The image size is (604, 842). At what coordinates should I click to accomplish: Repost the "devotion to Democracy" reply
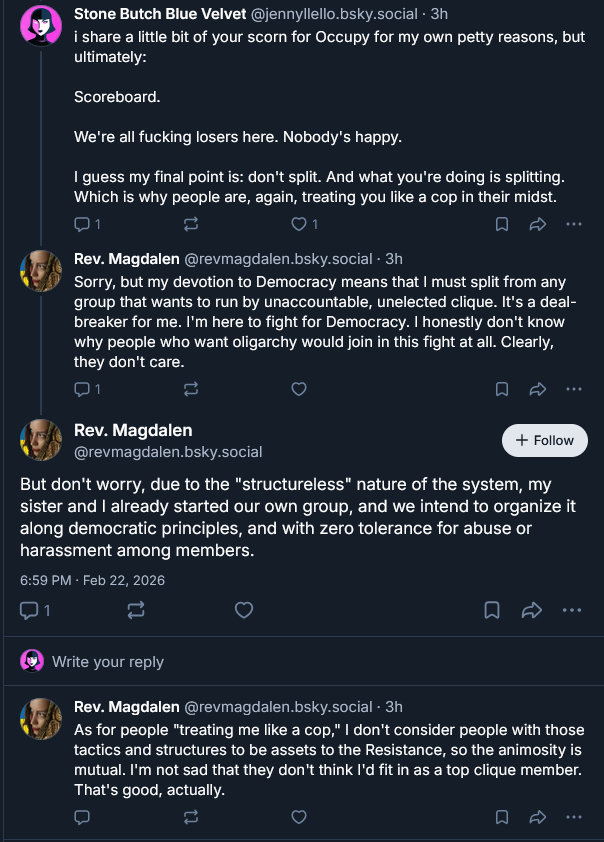pos(191,388)
